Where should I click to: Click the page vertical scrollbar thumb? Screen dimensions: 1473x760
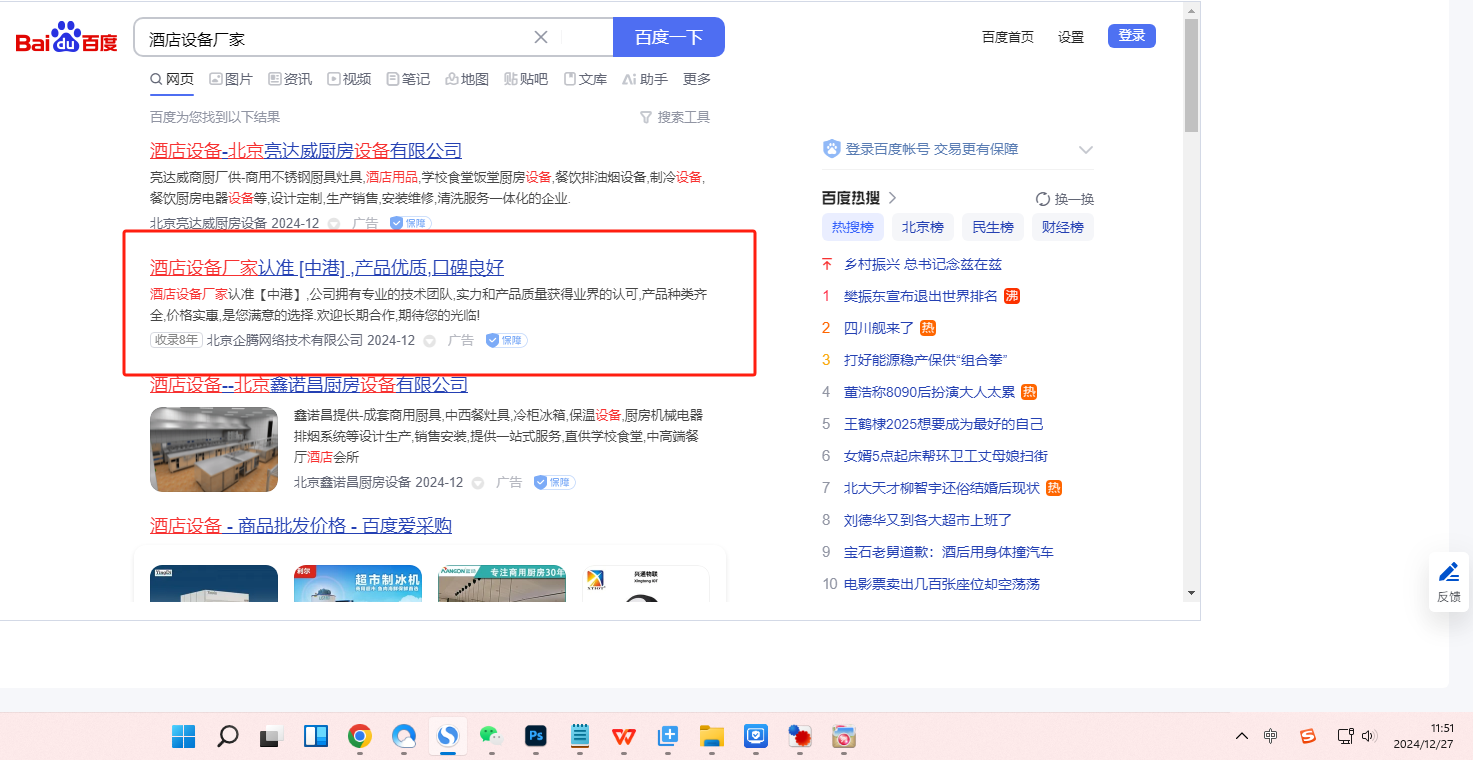coord(1190,75)
